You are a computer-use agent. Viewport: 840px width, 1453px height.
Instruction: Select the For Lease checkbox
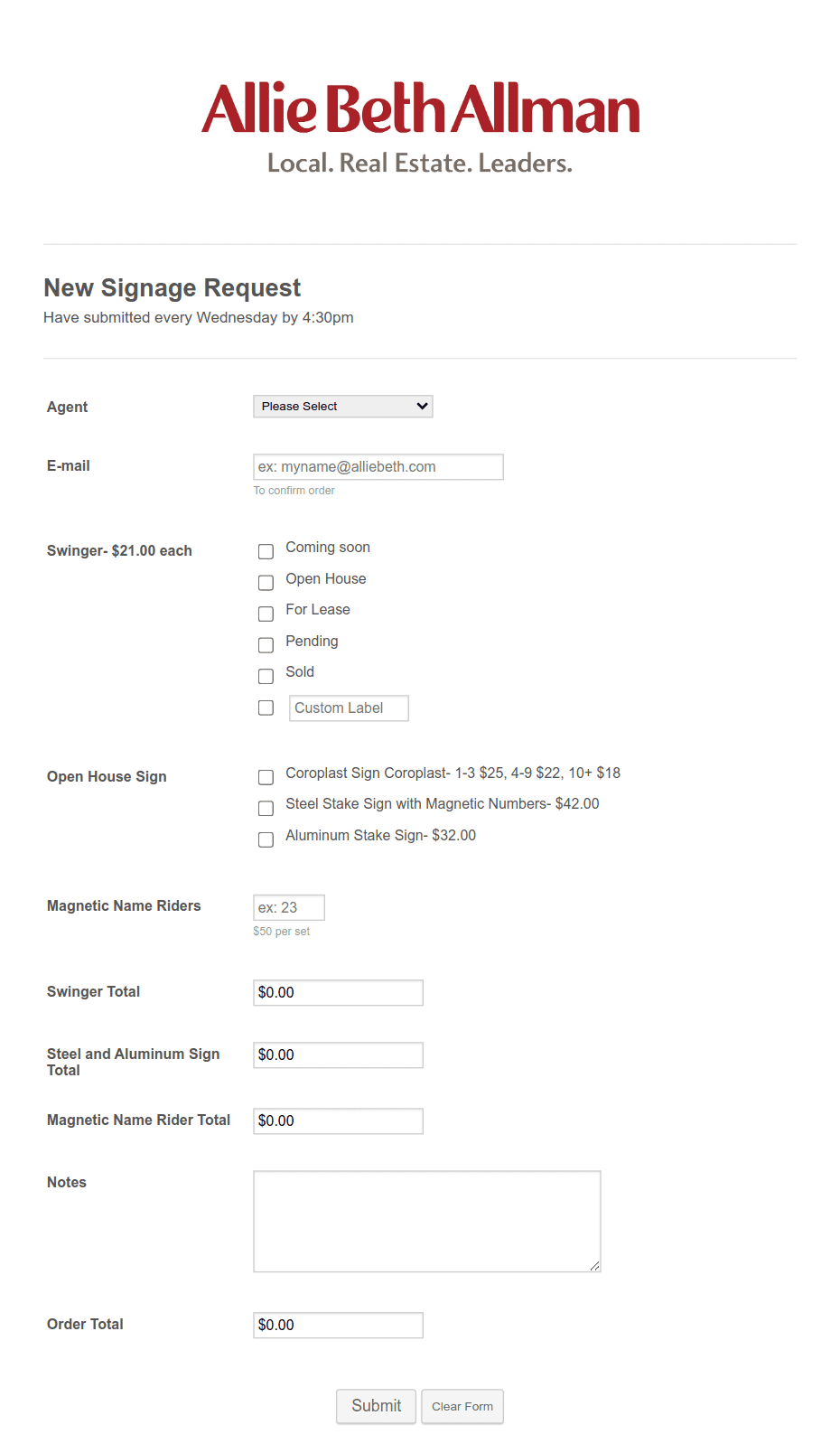pos(266,614)
